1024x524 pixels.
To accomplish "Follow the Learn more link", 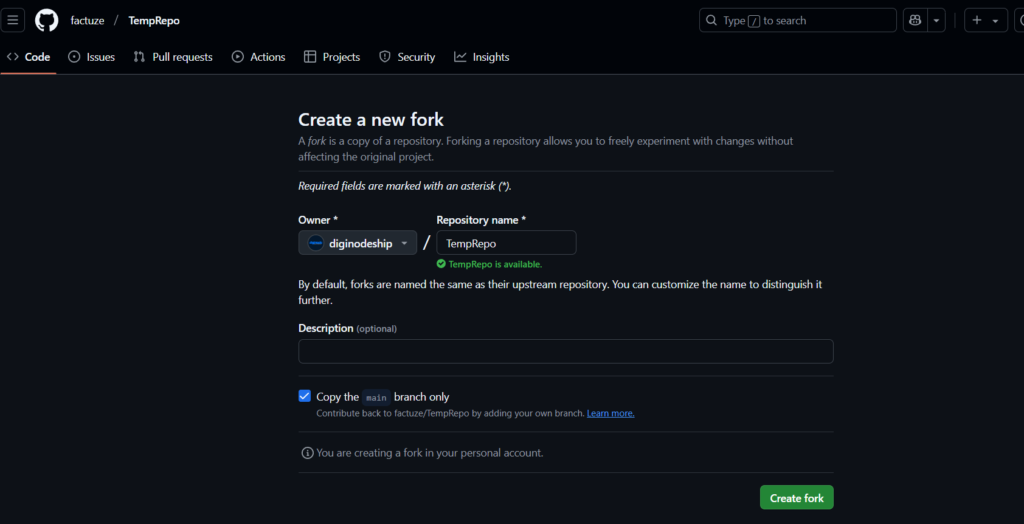I will 610,413.
